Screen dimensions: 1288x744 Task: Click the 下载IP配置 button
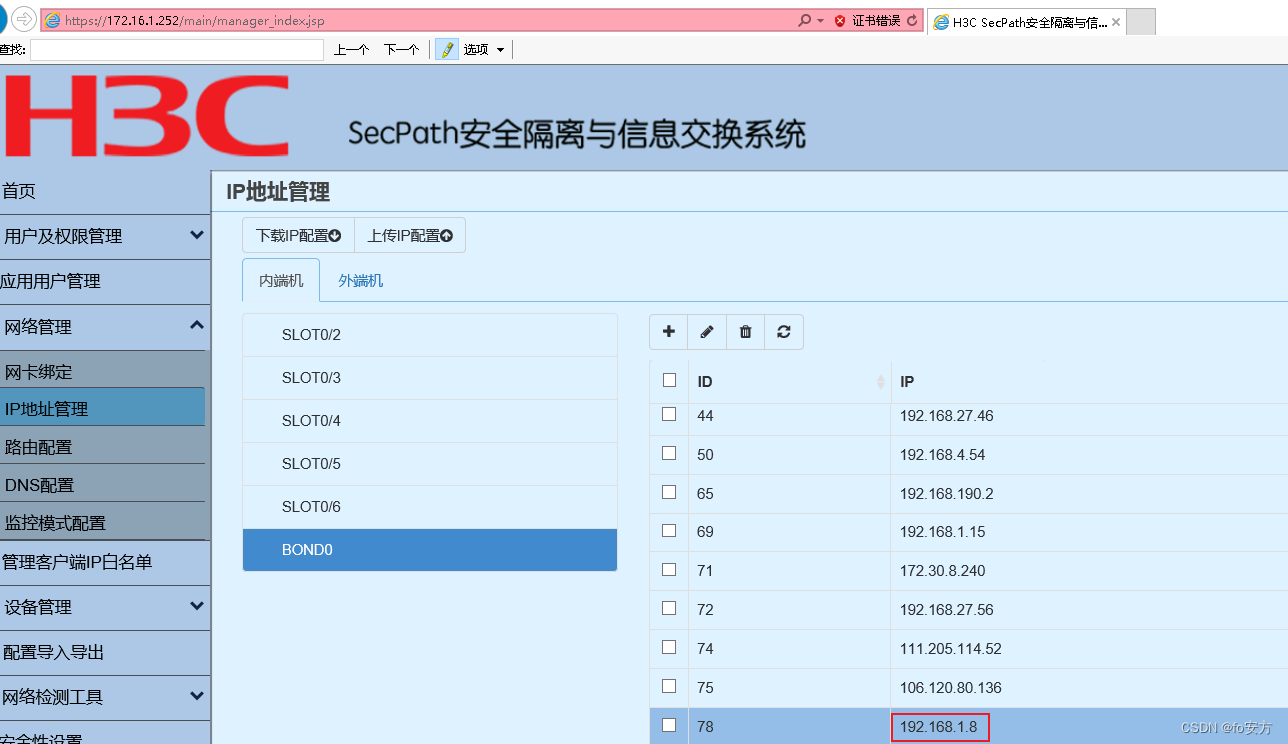(x=298, y=236)
